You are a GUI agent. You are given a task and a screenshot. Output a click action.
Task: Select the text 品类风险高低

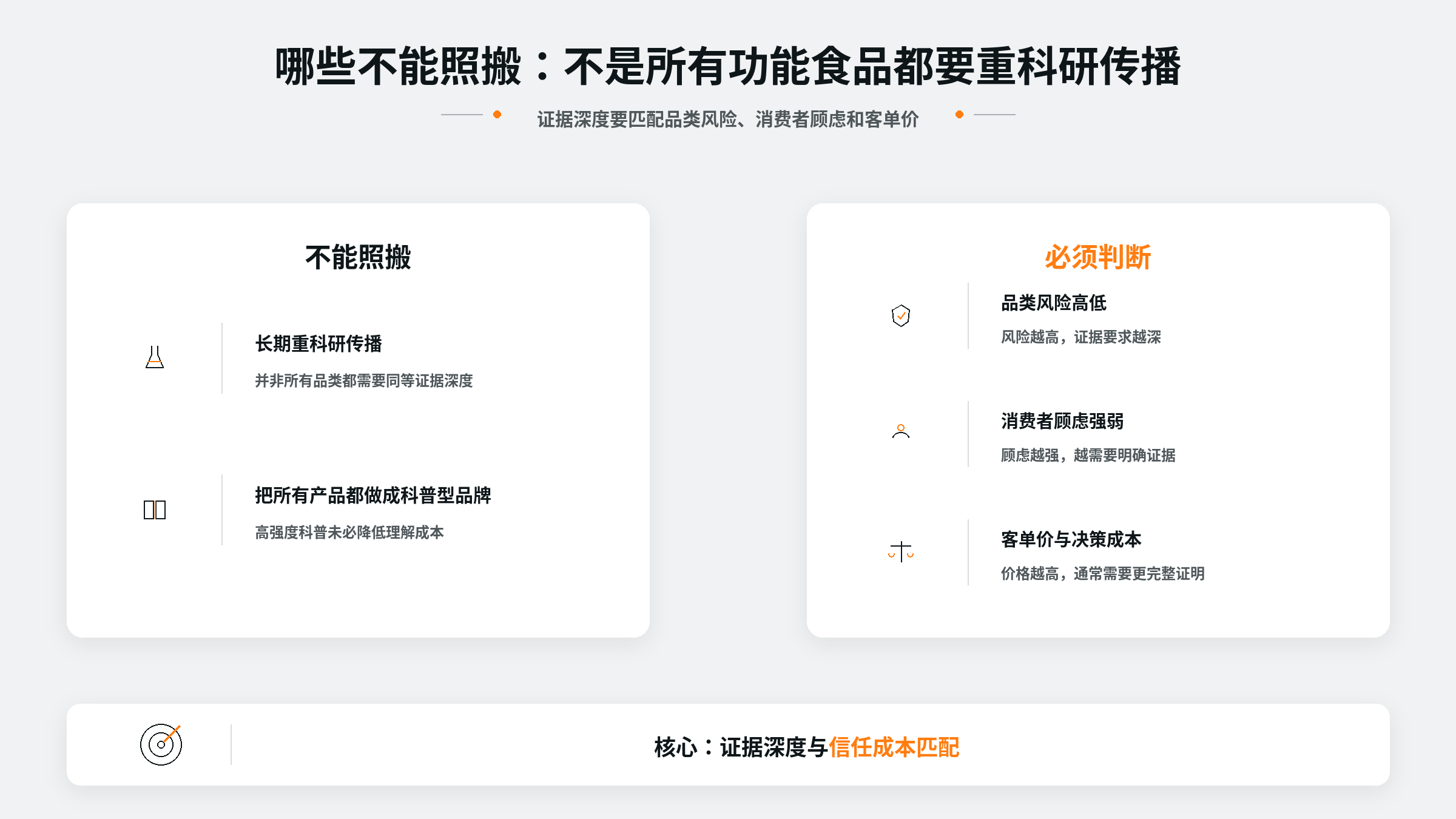[x=1054, y=302]
